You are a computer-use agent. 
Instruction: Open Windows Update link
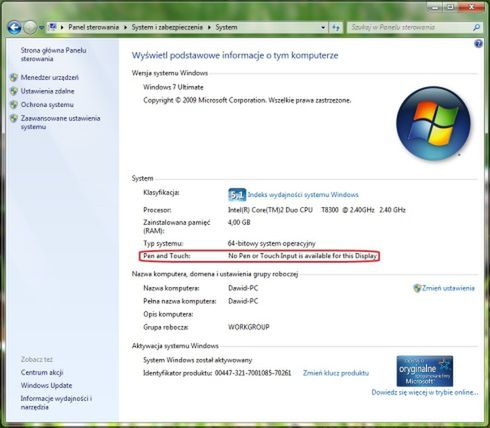coord(46,385)
